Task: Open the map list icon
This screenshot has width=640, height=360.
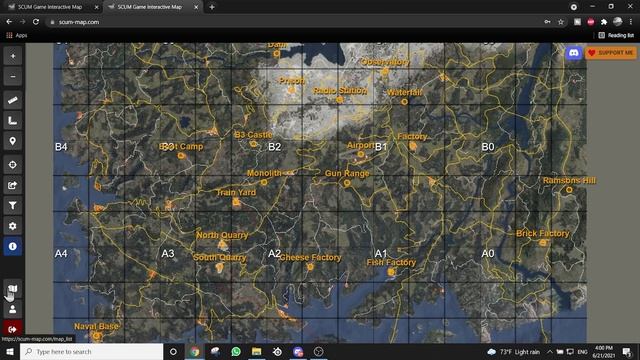Action: tap(13, 289)
